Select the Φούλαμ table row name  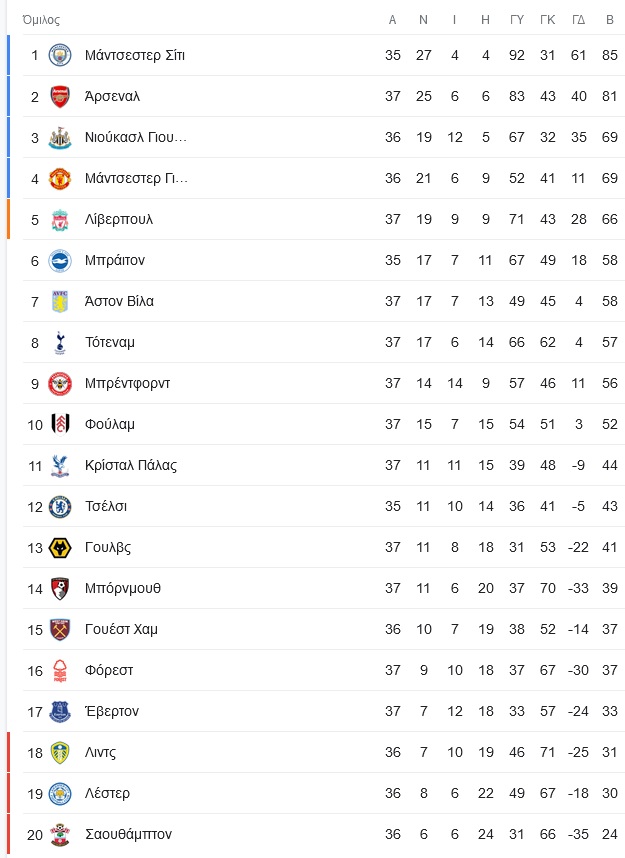(x=110, y=425)
